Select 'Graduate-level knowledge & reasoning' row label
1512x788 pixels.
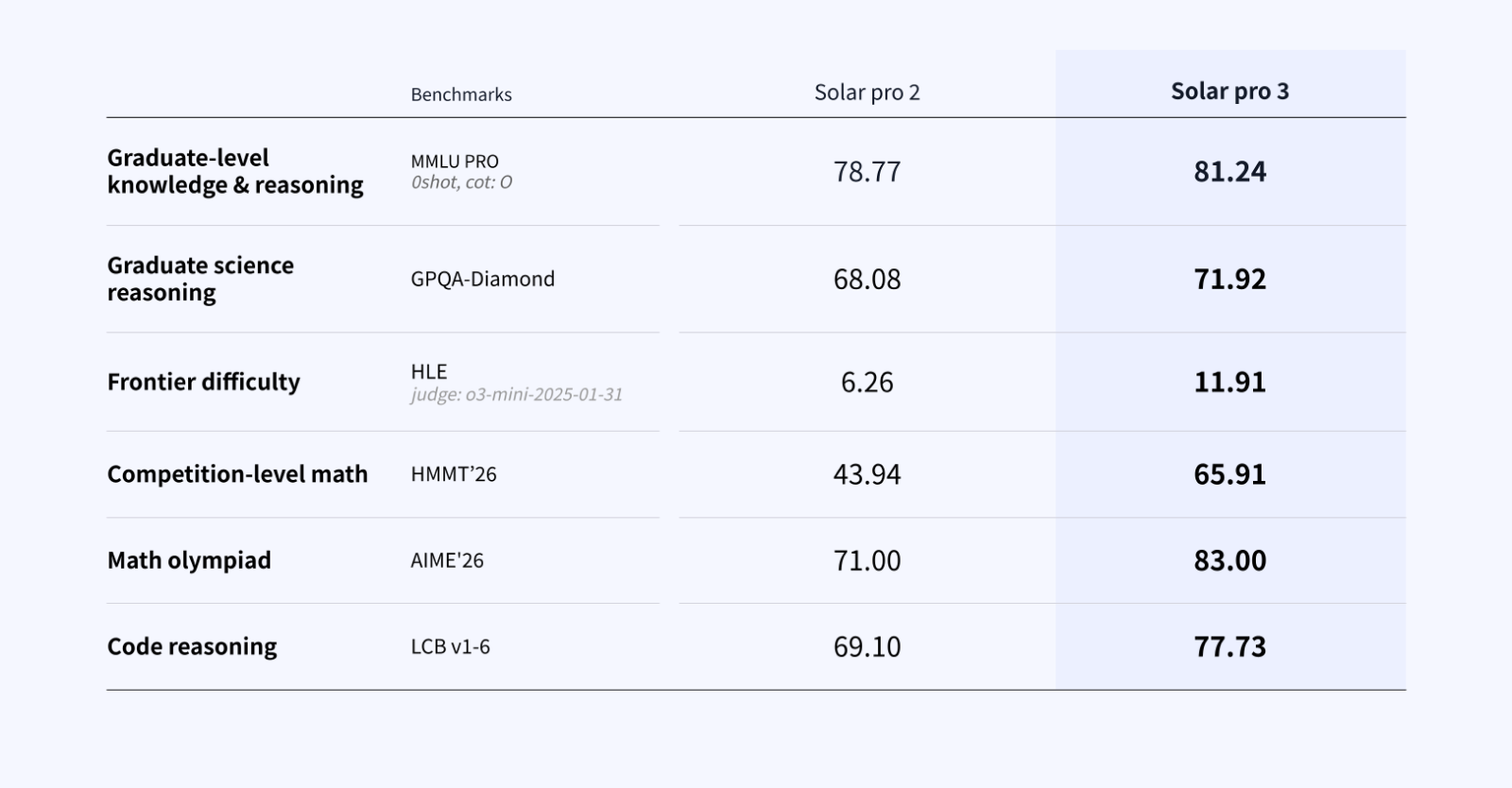click(235, 171)
